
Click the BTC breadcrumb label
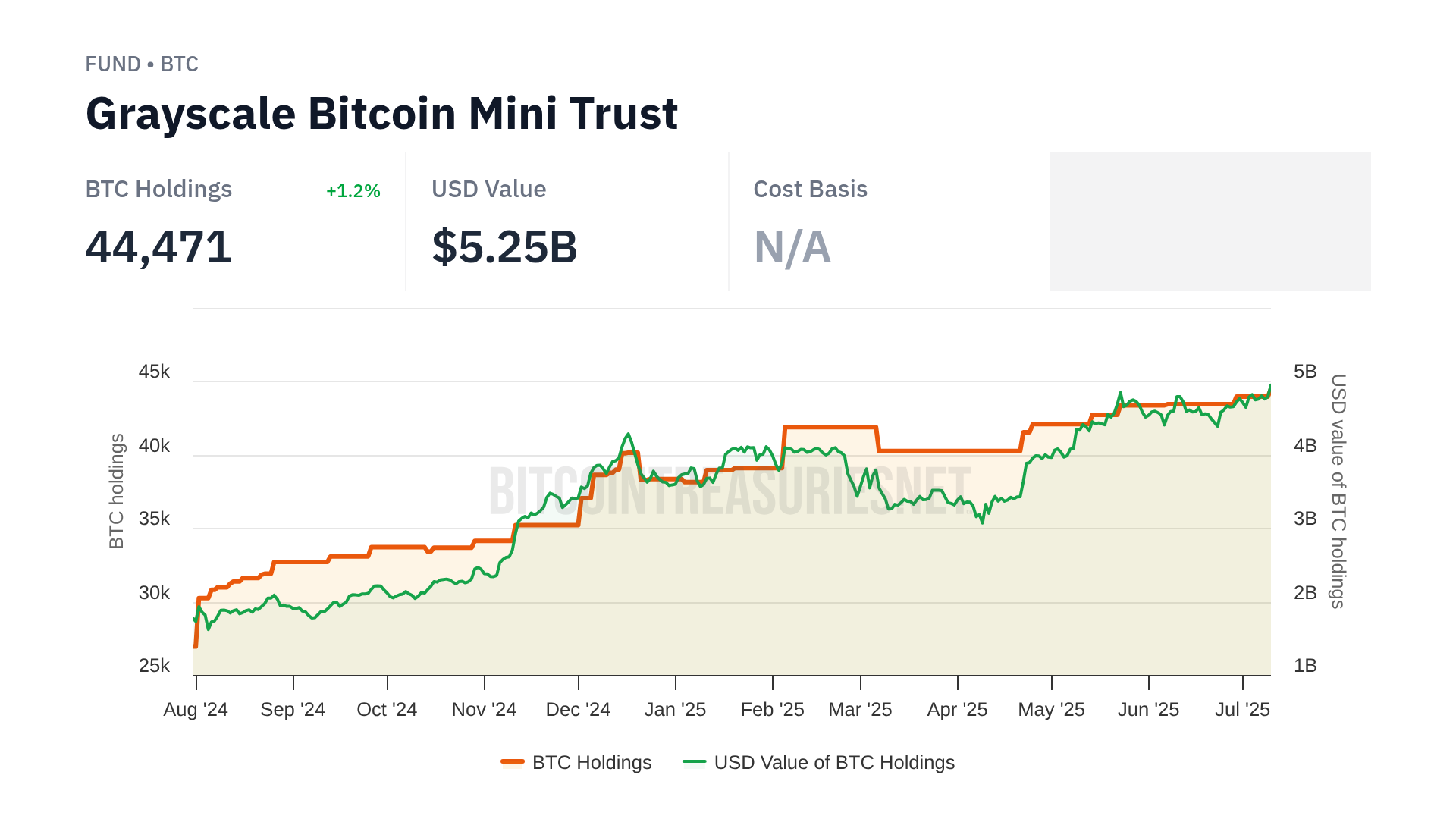coord(180,64)
